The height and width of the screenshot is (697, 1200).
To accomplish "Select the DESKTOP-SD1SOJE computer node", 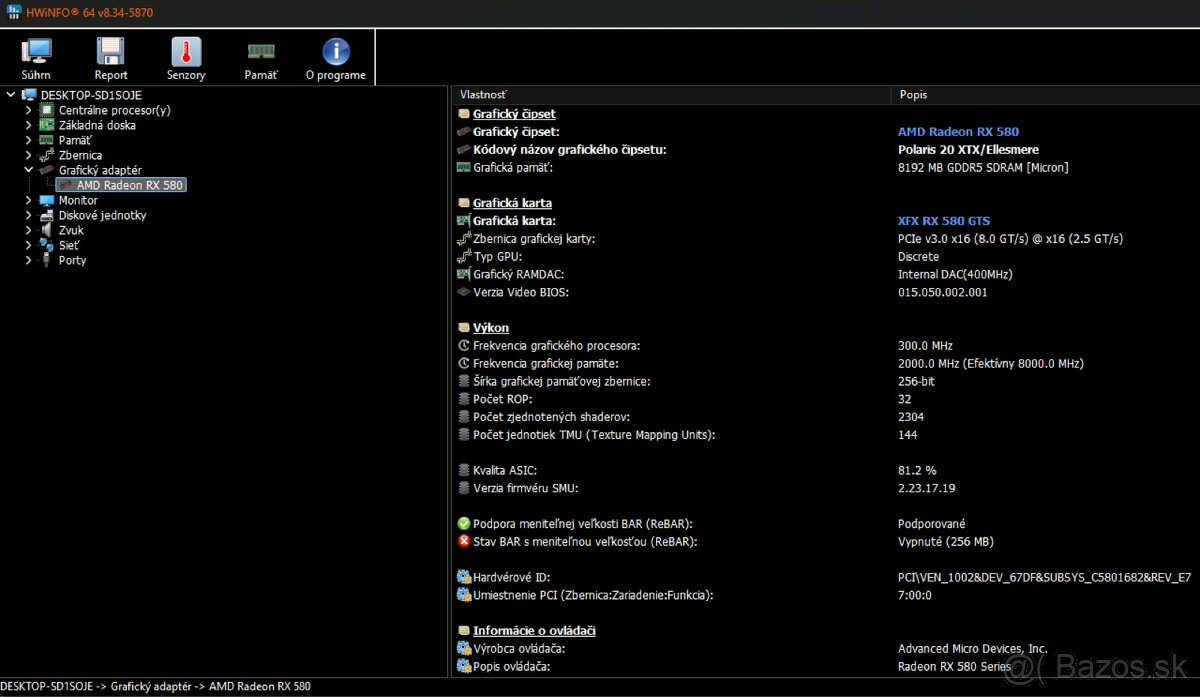I will tap(90, 95).
